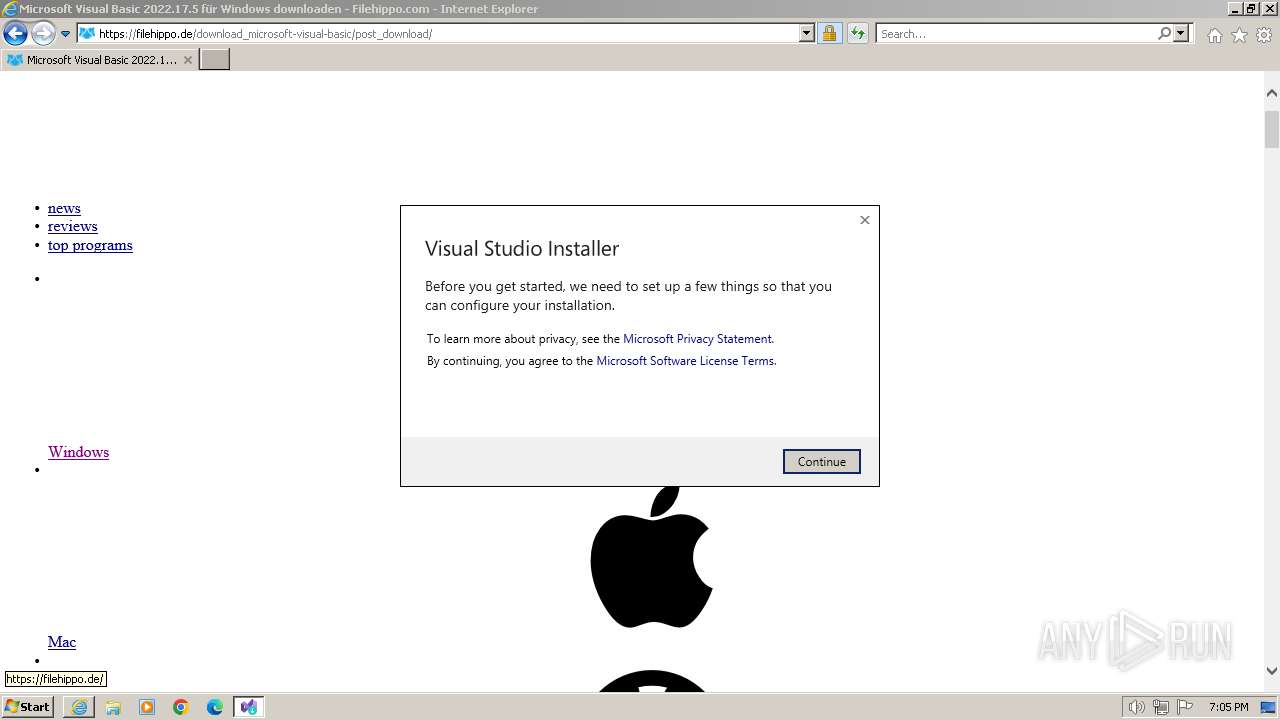Open the search provider dropdown arrow
This screenshot has width=1280, height=720.
click(1181, 33)
